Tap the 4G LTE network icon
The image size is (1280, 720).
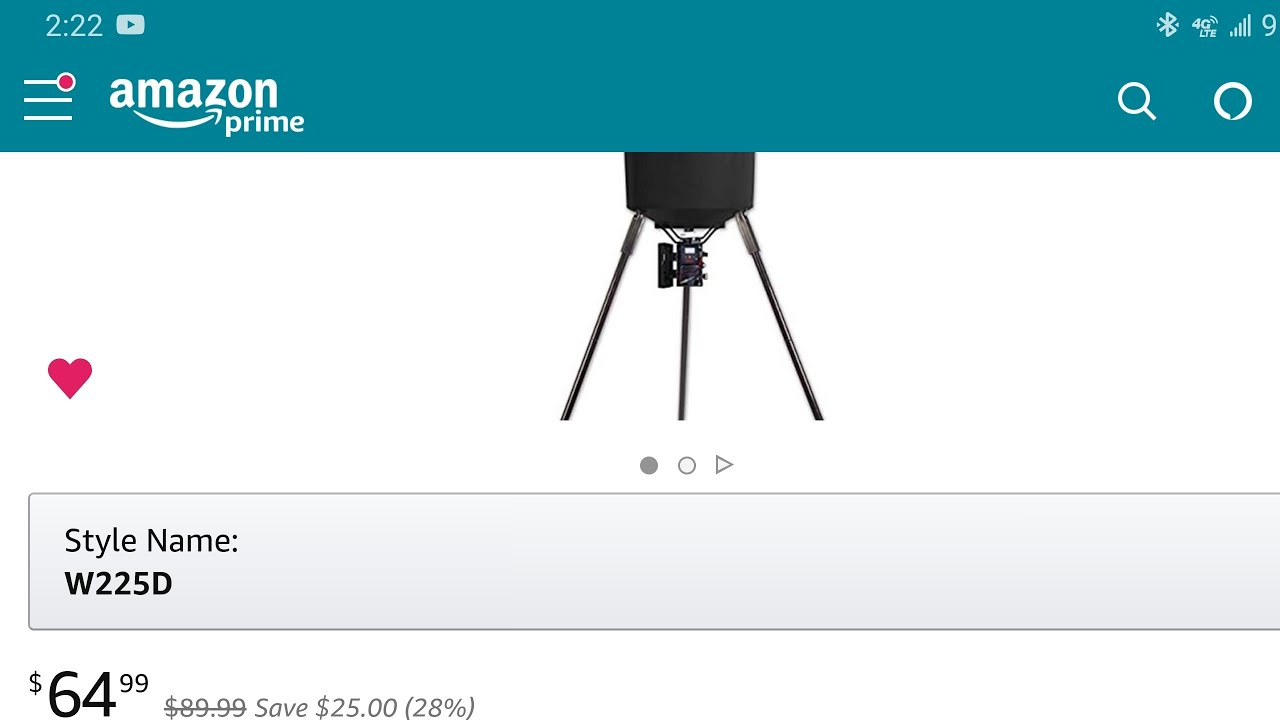point(1205,26)
